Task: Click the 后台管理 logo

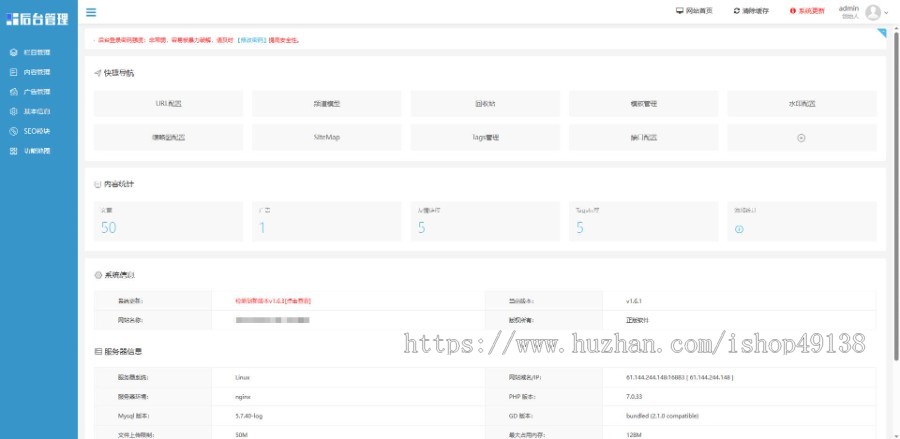Action: coord(37,19)
